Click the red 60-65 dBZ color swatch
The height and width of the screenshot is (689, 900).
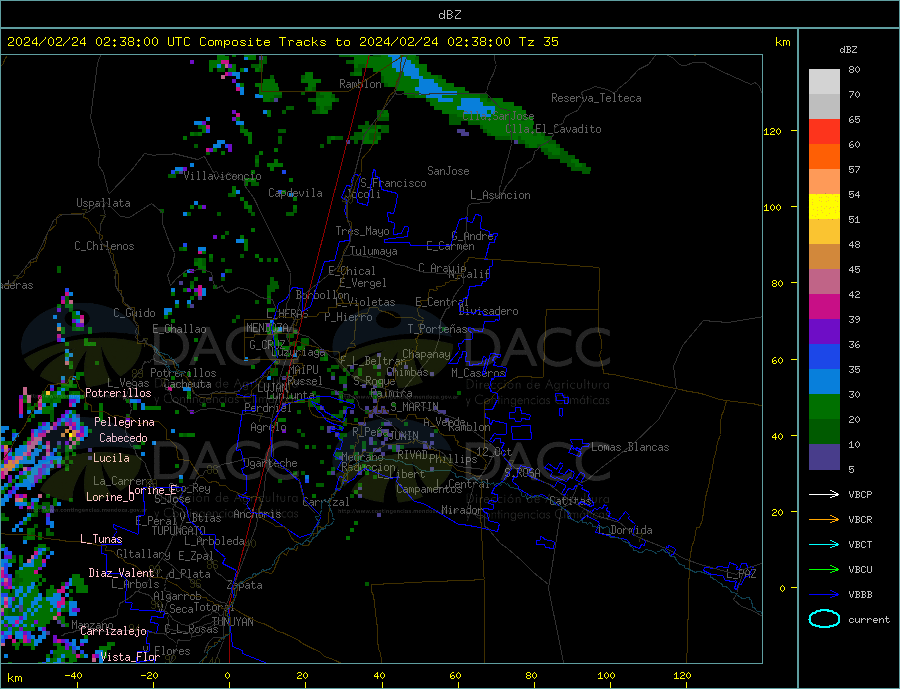click(824, 131)
